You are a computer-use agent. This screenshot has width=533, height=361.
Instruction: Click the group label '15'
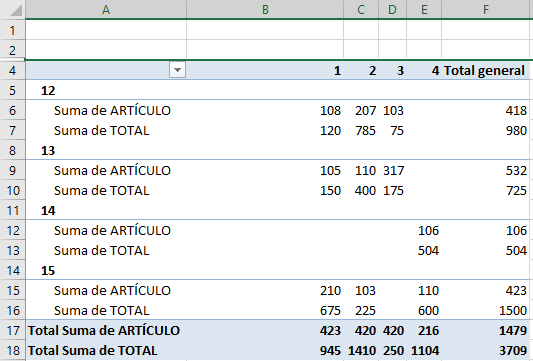pyautogui.click(x=48, y=271)
